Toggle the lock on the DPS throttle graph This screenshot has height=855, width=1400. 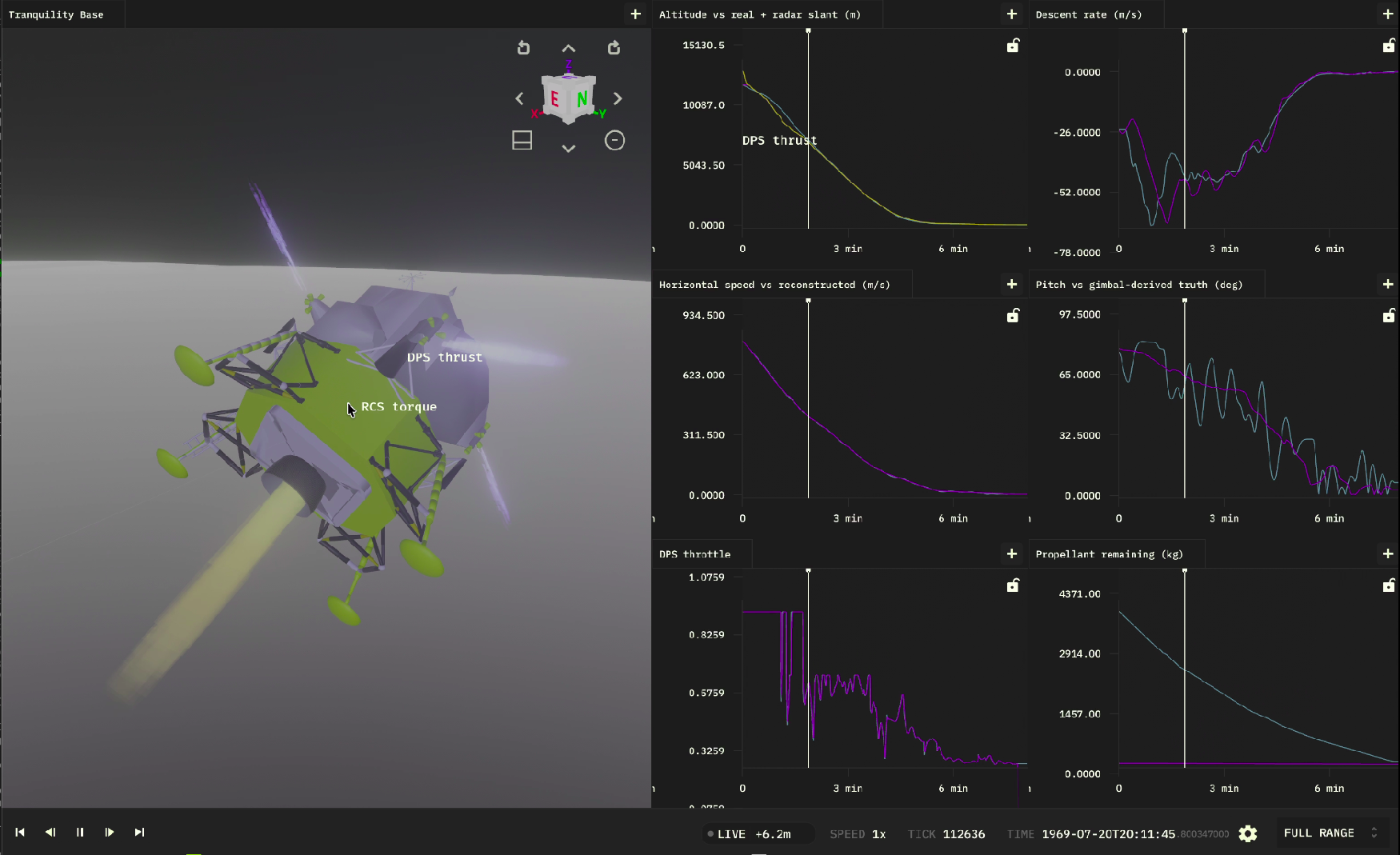(1013, 585)
